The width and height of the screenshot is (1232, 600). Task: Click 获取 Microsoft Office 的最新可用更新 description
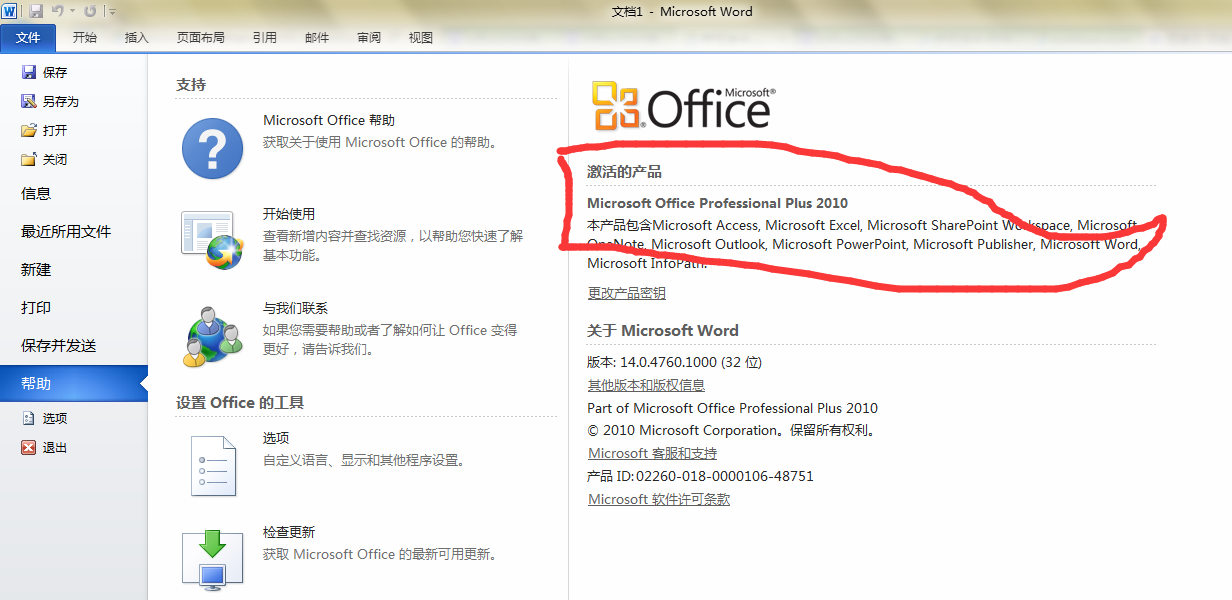(x=380, y=554)
